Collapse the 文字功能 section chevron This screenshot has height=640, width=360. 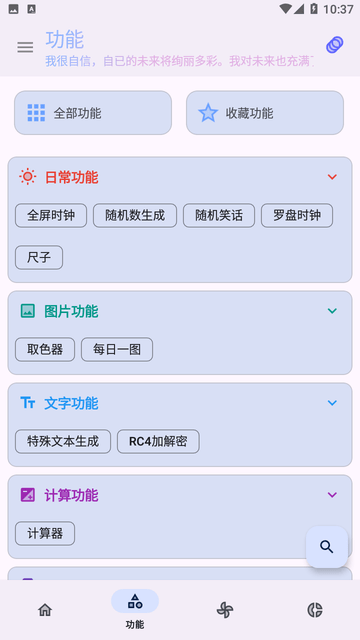332,403
